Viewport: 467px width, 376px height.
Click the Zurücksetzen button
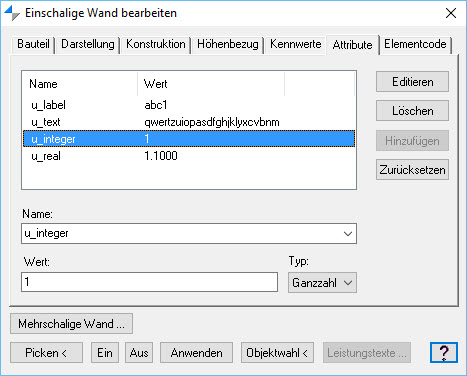click(x=412, y=170)
